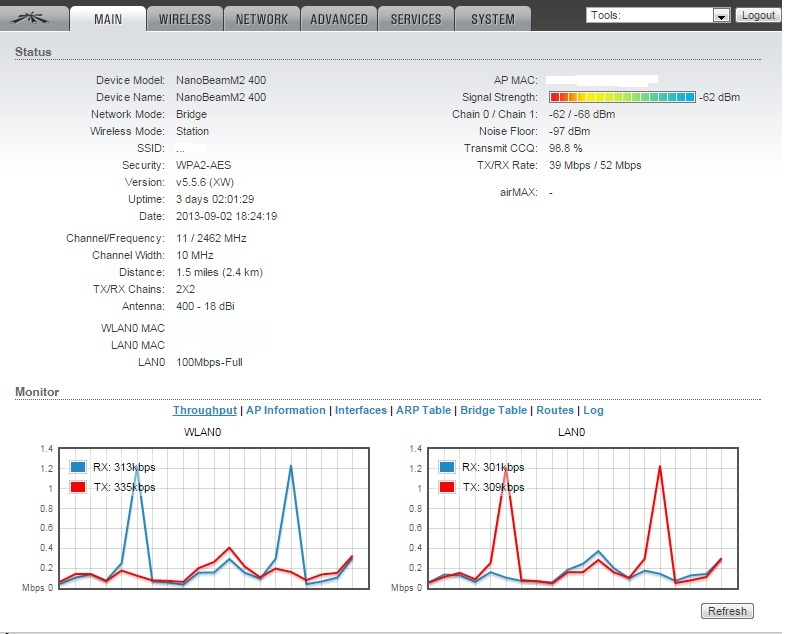This screenshot has height=634, width=796.
Task: Click the Logout button
Action: click(x=758, y=15)
